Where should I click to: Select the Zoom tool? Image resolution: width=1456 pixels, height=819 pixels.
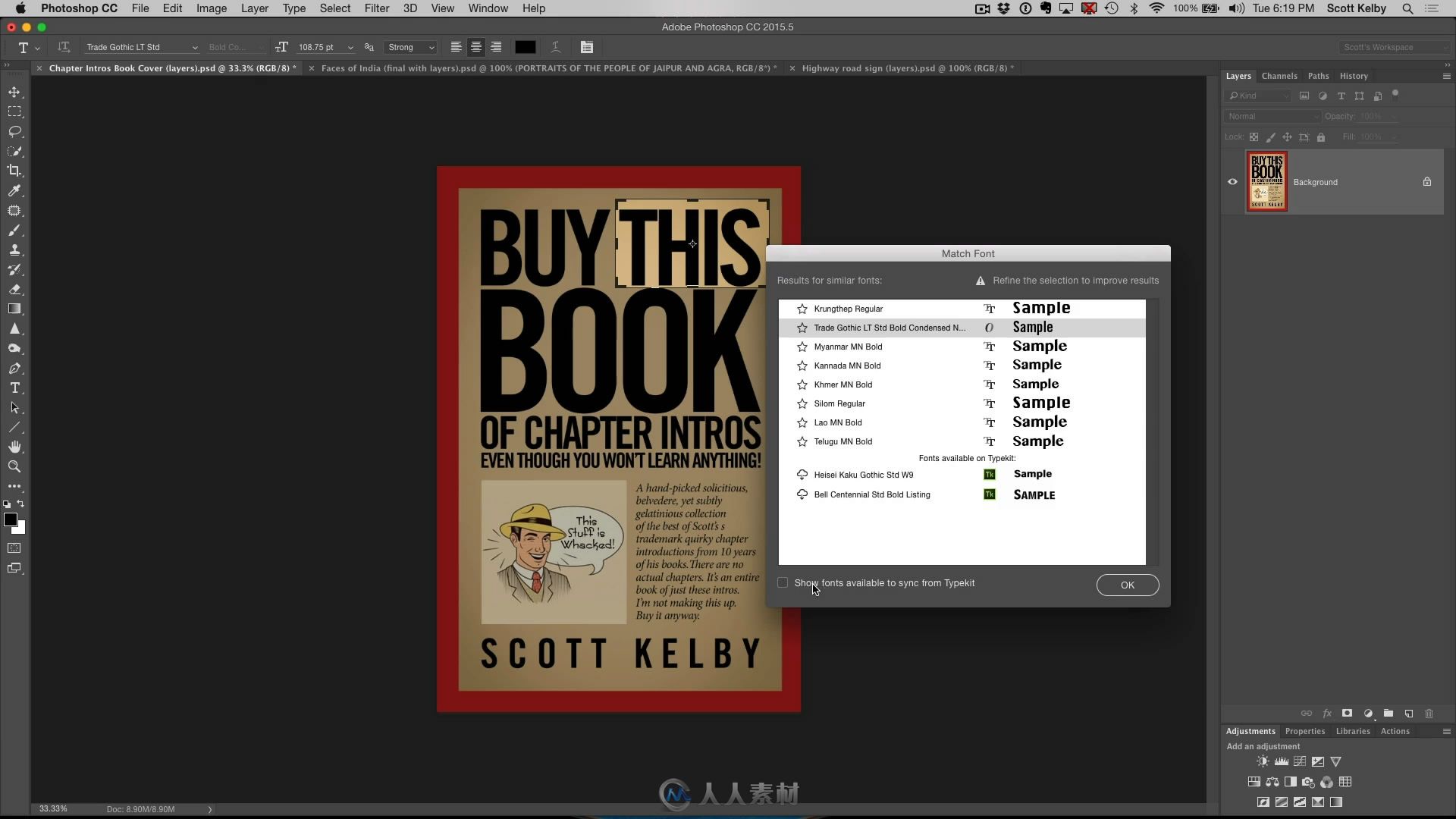pyautogui.click(x=14, y=467)
